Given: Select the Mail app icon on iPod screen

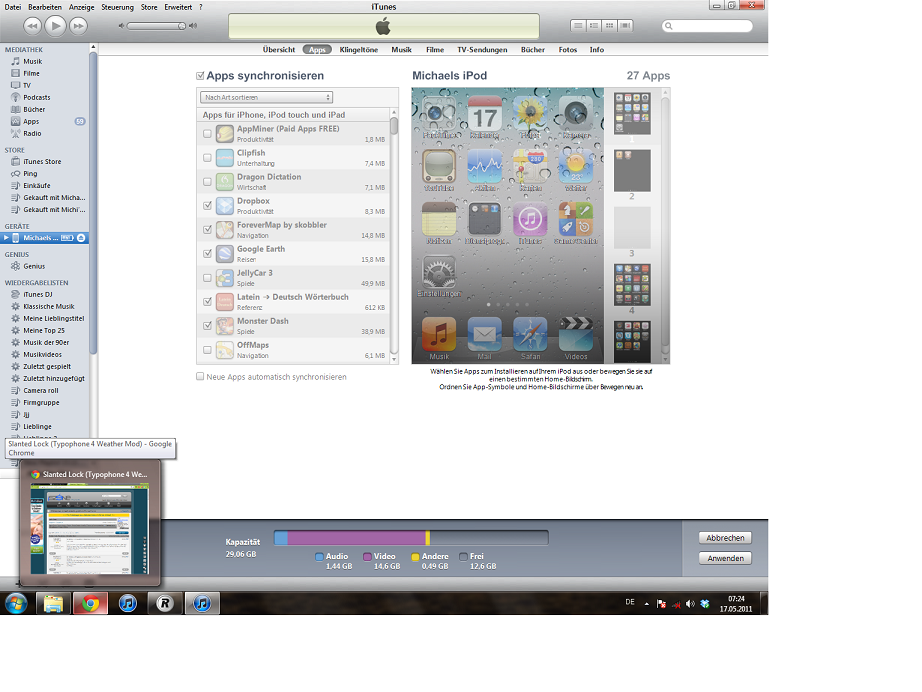Looking at the screenshot, I should 485,334.
